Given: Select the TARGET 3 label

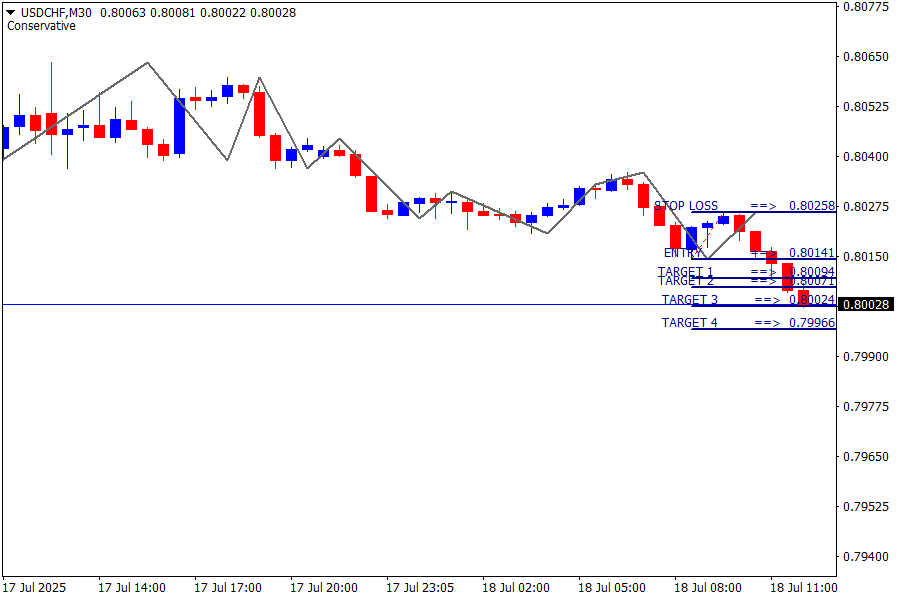Looking at the screenshot, I should 689,300.
